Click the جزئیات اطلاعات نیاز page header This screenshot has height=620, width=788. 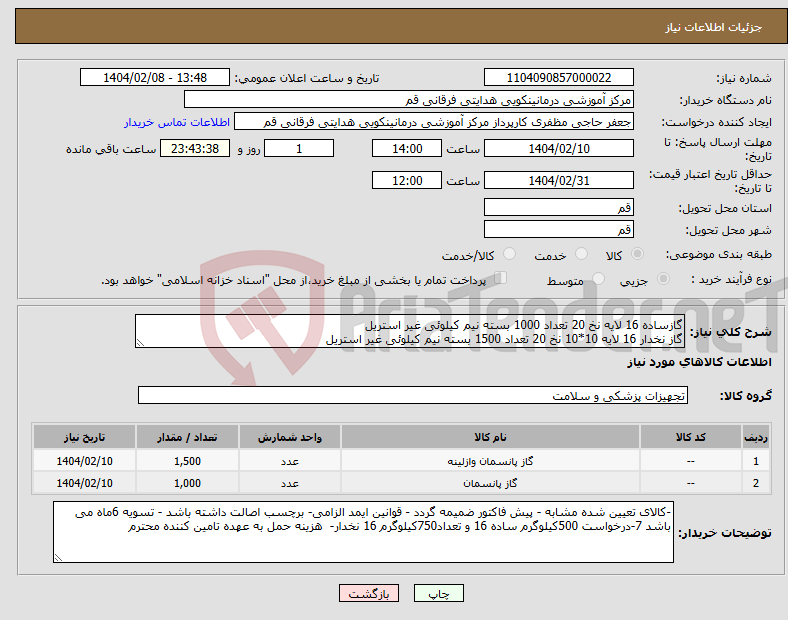[x=714, y=27]
